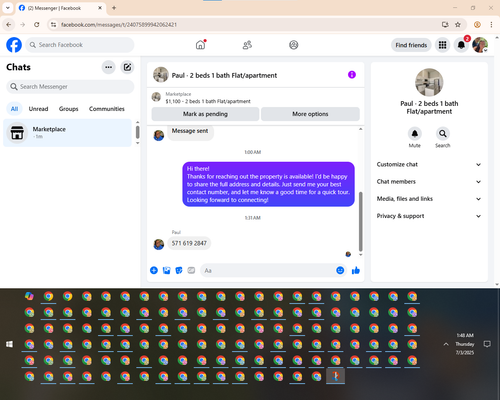Viewport: 500px width, 400px height.
Task: Select the Communities chats filter
Action: point(107,109)
